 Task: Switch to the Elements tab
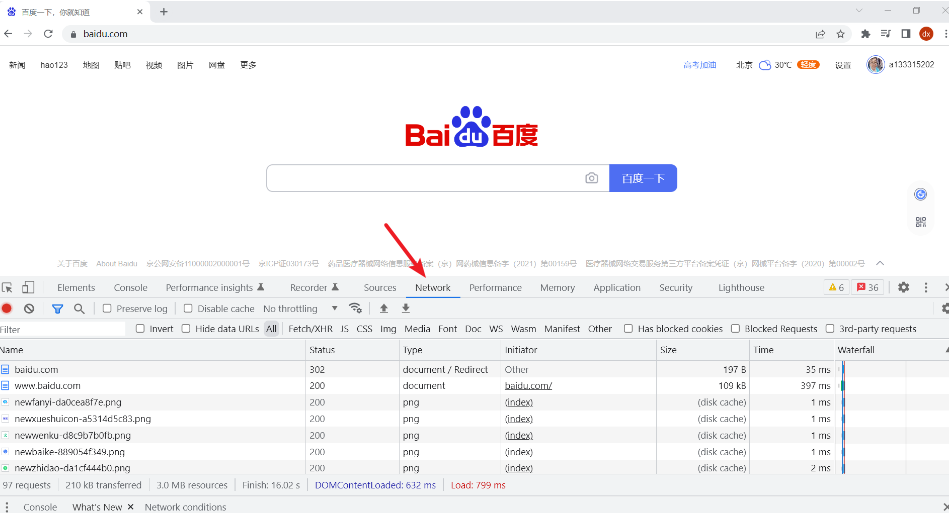tap(76, 288)
